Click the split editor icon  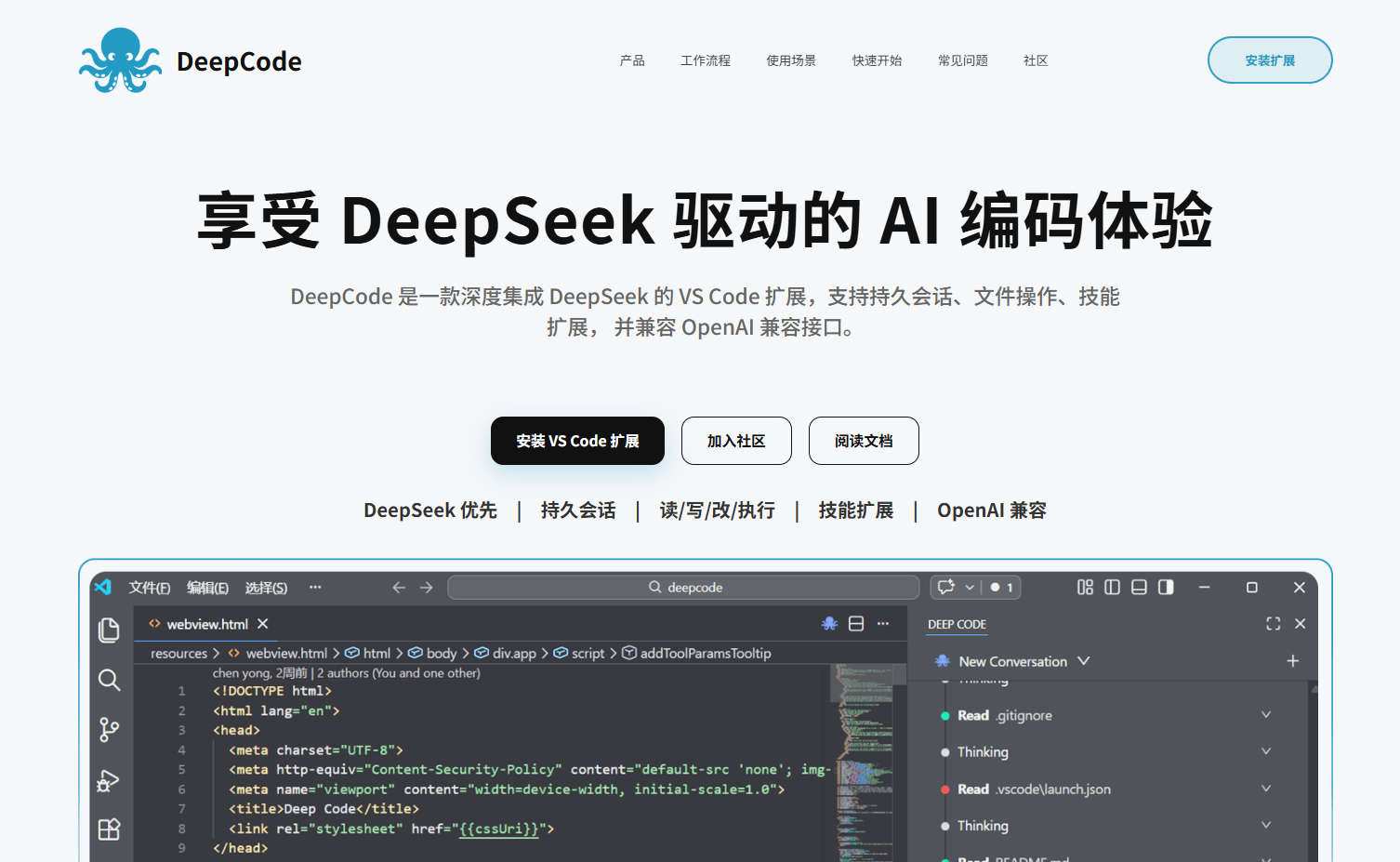[856, 623]
